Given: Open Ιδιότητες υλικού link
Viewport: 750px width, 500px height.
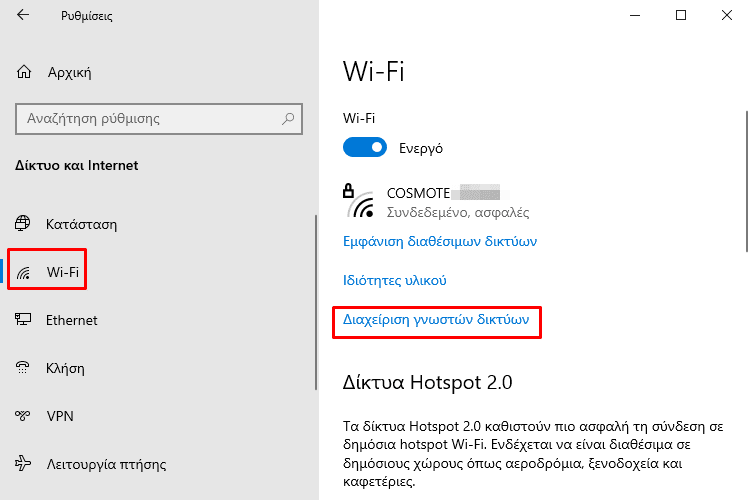Looking at the screenshot, I should tap(395, 280).
